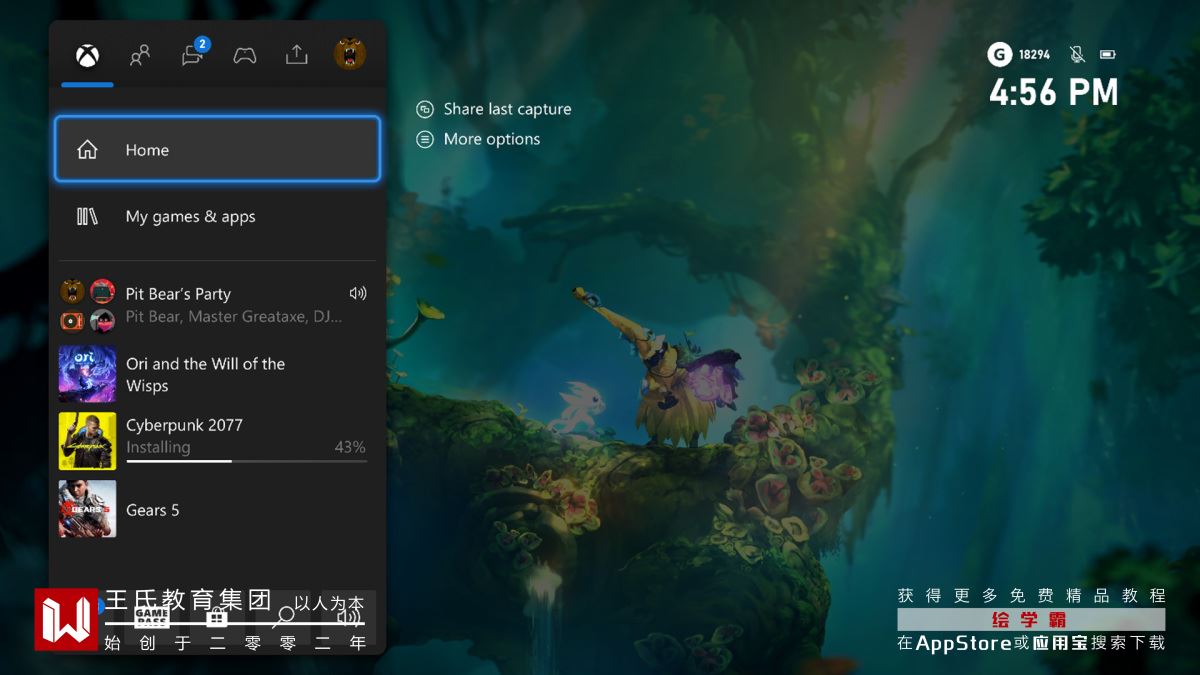Click the 'Installing' status text

pyautogui.click(x=158, y=447)
